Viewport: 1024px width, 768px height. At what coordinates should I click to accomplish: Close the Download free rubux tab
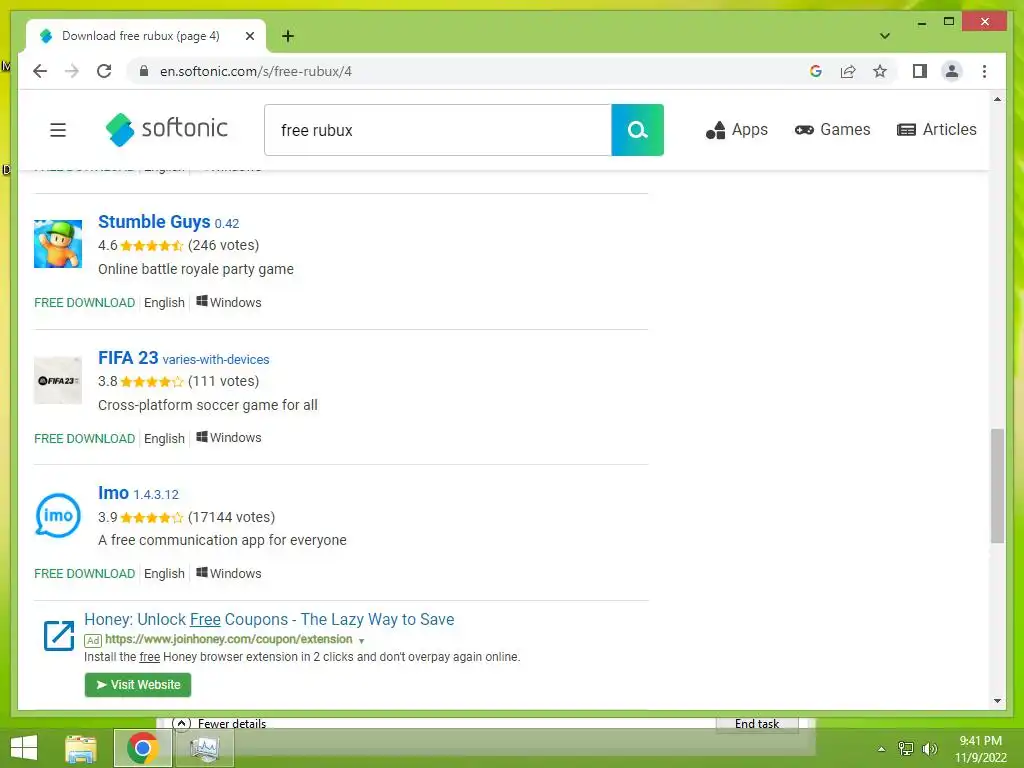point(249,36)
